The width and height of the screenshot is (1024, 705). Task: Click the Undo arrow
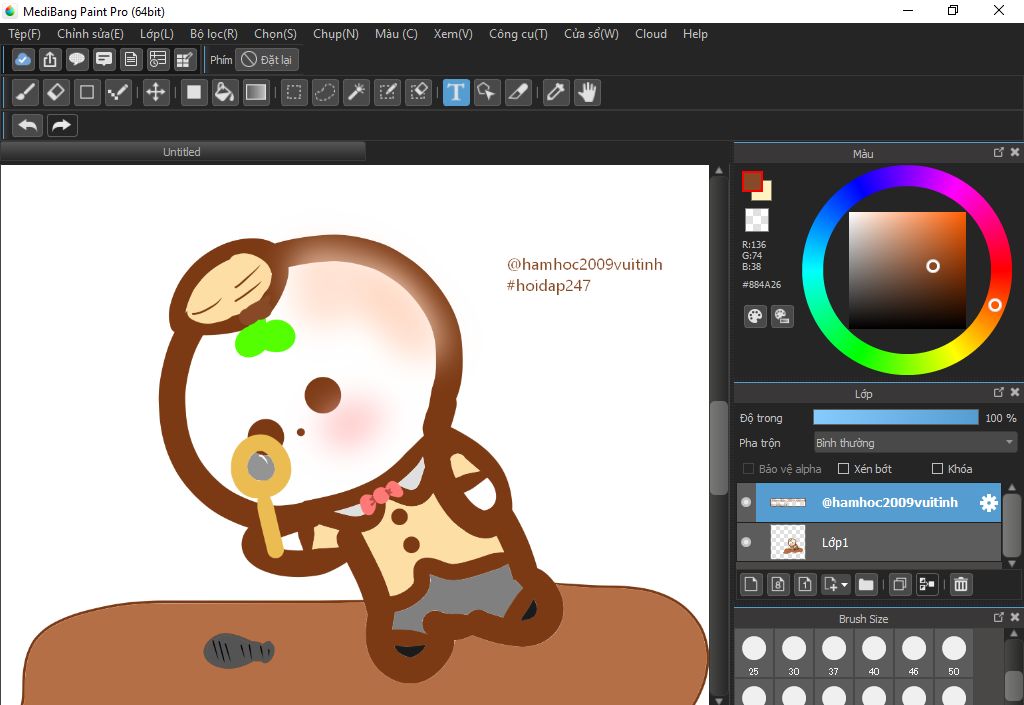pyautogui.click(x=27, y=125)
